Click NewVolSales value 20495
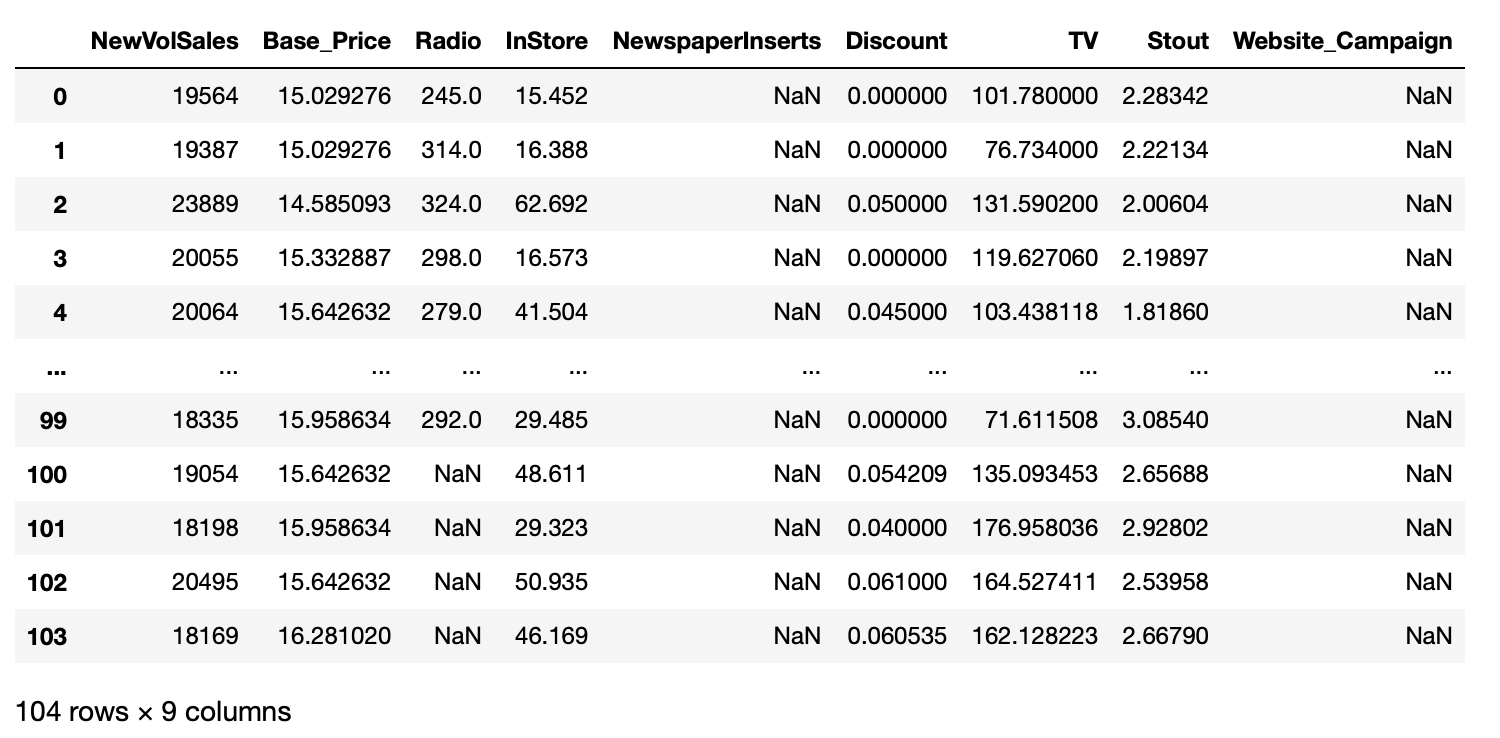This screenshot has width=1500, height=738. point(206,582)
